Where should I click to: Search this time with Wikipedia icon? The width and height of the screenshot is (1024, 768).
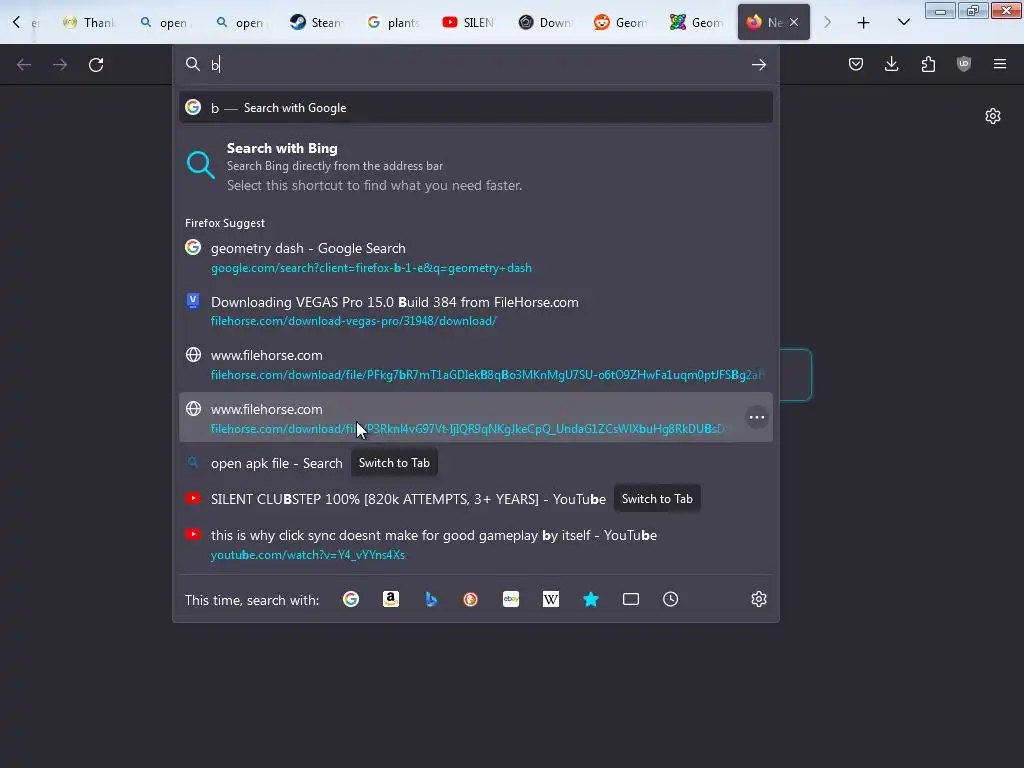coord(551,599)
